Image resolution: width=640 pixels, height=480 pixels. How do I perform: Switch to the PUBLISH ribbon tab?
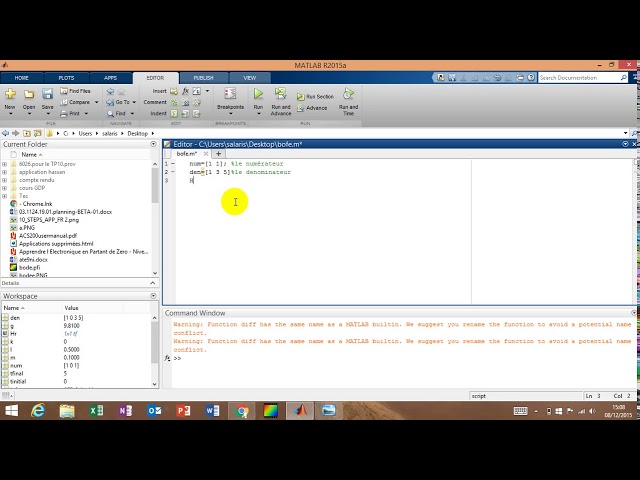click(203, 78)
